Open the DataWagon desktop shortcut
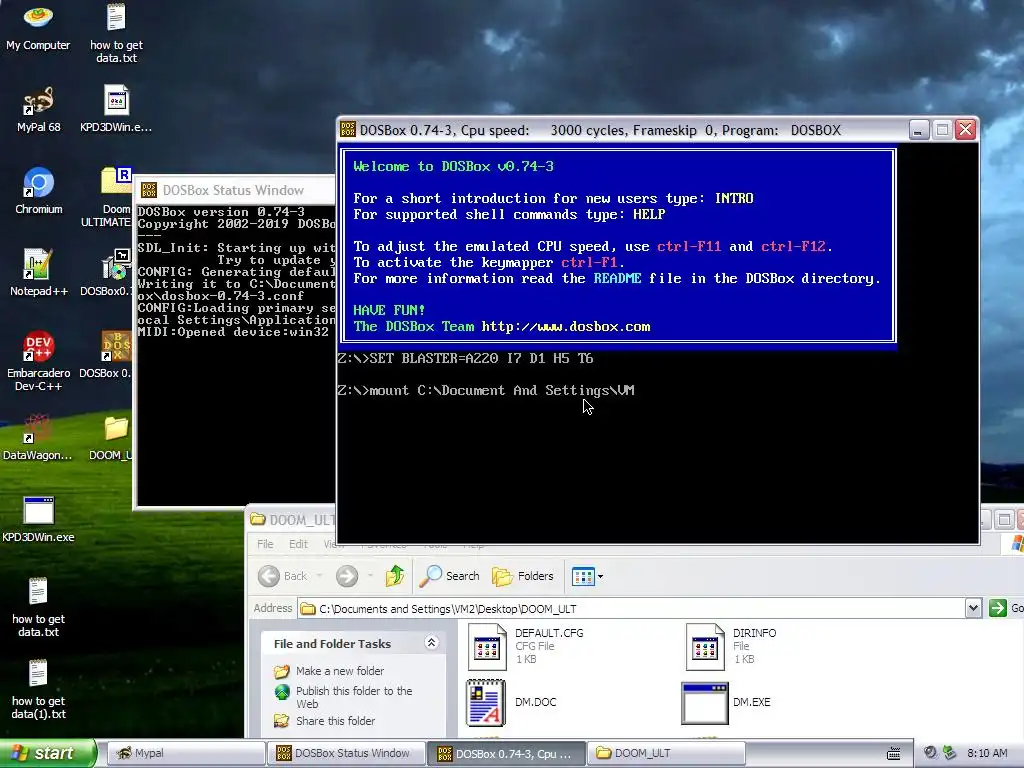The image size is (1024, 768). tap(38, 437)
